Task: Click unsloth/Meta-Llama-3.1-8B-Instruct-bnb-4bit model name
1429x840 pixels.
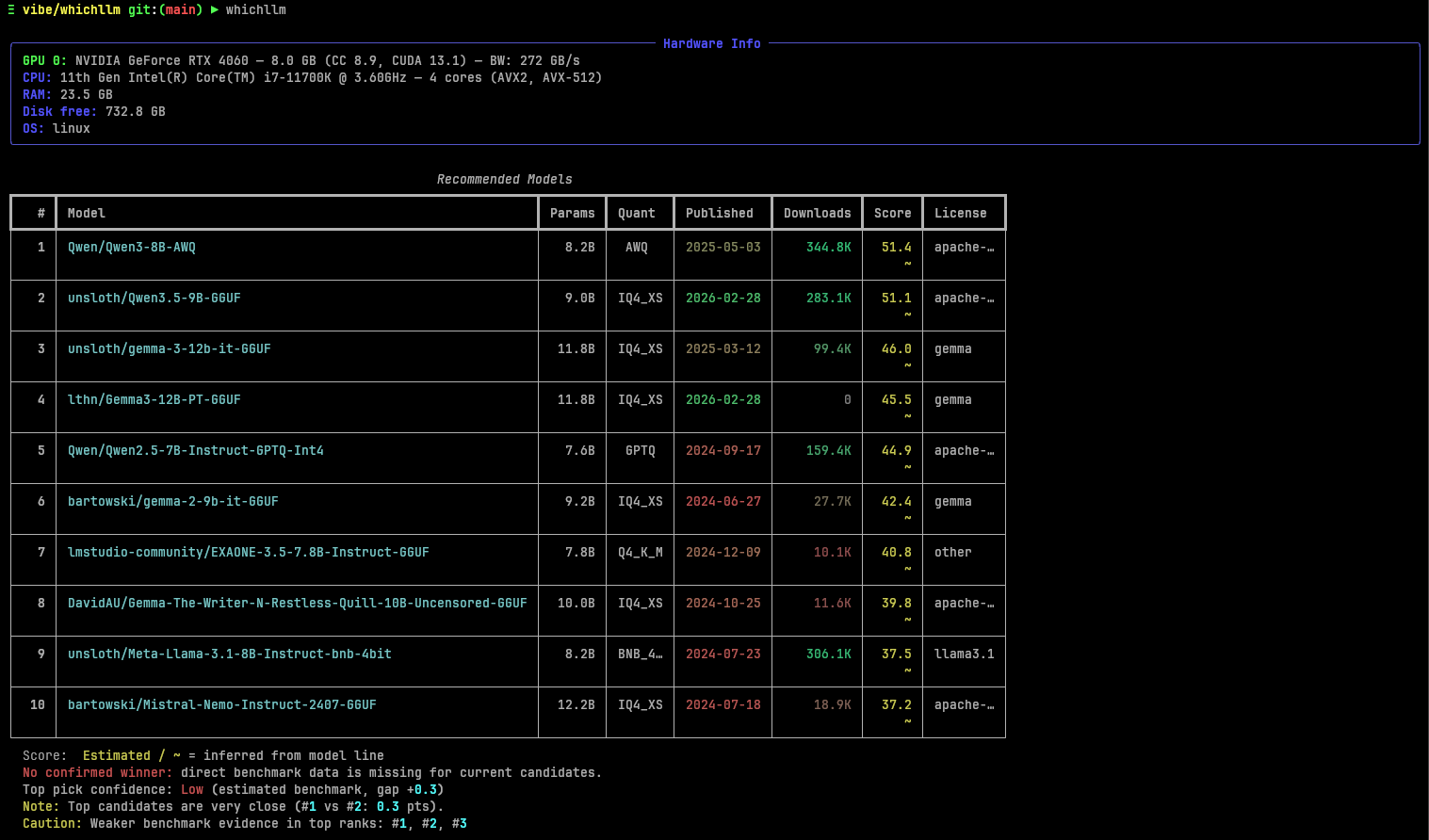Action: pyautogui.click(x=230, y=654)
